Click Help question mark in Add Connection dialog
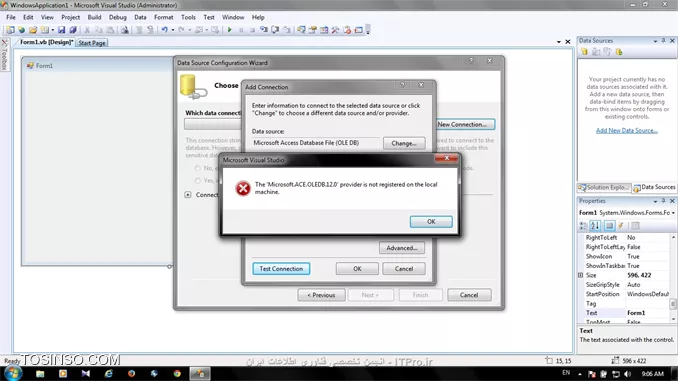The image size is (678, 381). pyautogui.click(x=402, y=85)
